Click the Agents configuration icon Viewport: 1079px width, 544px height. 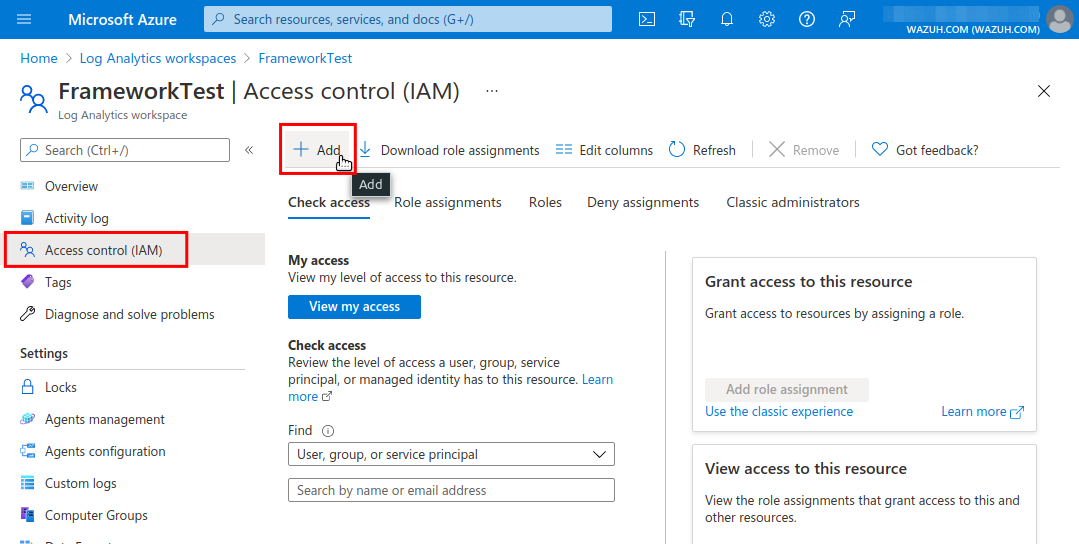(x=28, y=451)
